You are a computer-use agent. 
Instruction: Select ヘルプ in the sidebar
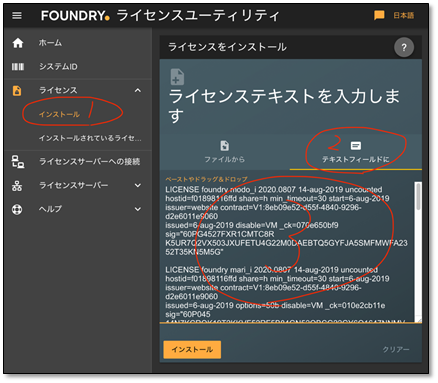pyautogui.click(x=50, y=209)
